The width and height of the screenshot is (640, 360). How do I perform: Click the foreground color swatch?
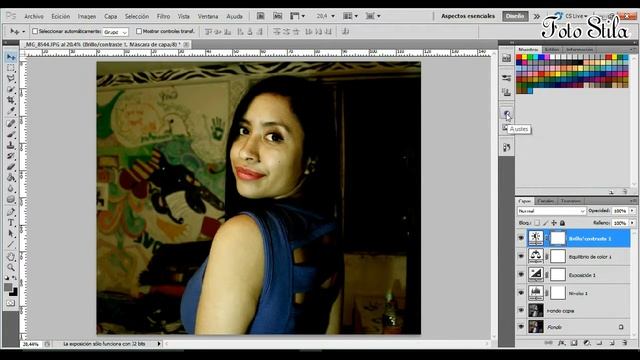(8, 287)
